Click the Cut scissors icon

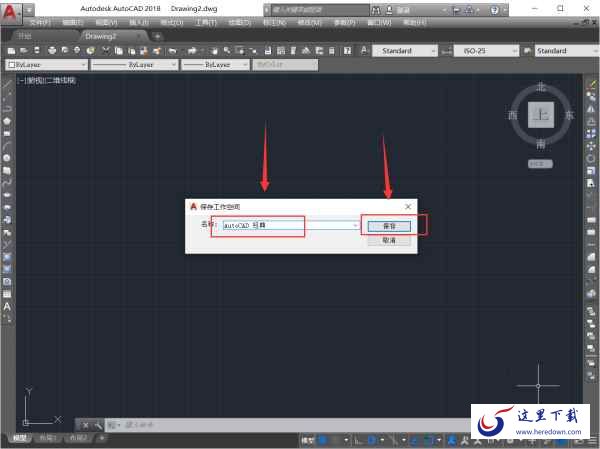point(106,51)
